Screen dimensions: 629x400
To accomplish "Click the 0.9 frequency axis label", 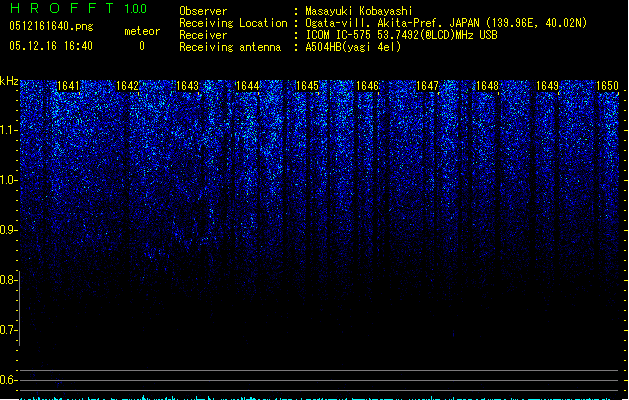I will pyautogui.click(x=9, y=230).
